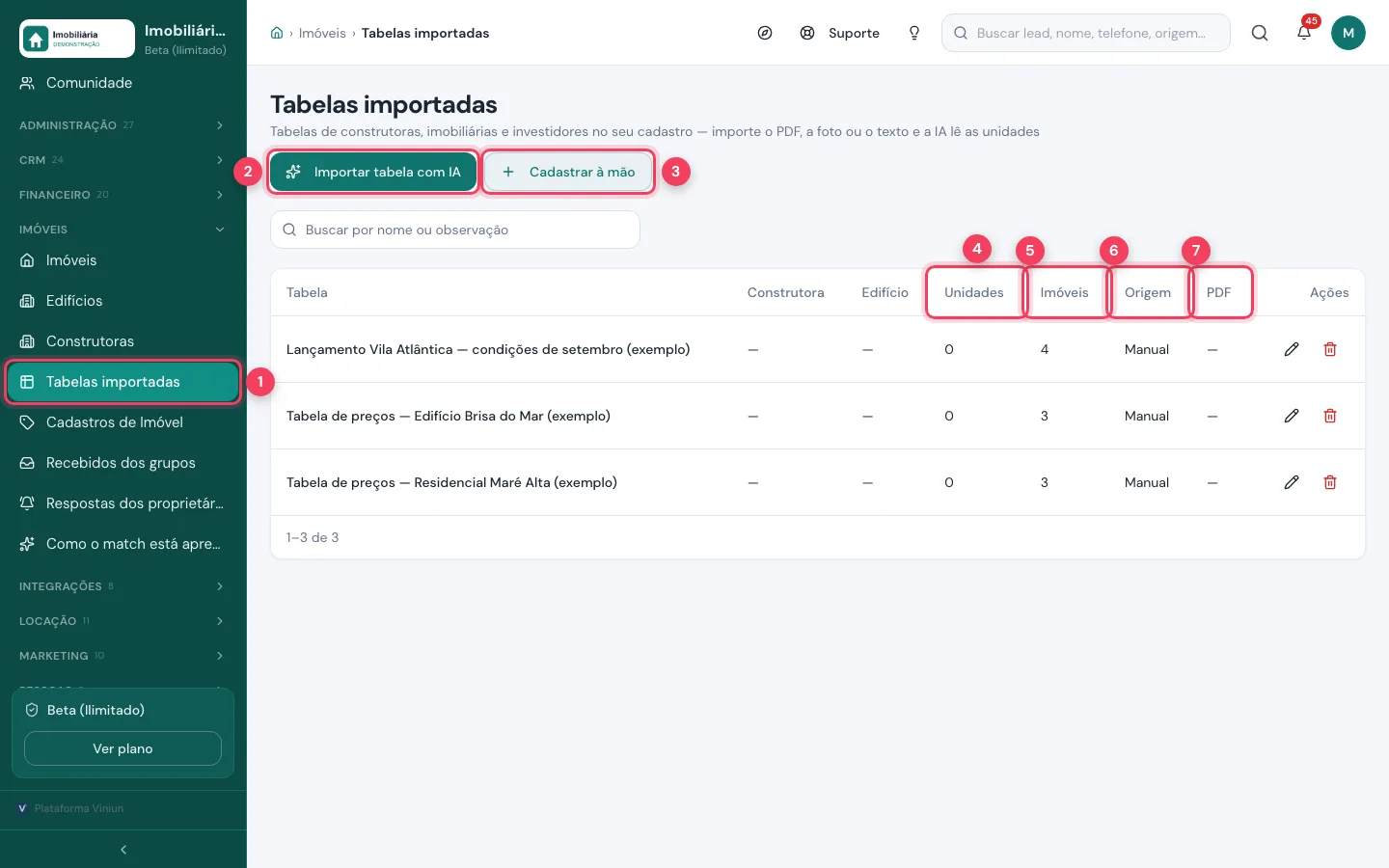Collapse the sidebar with the bottom chevron
This screenshot has width=1389, height=868.
coord(123,850)
